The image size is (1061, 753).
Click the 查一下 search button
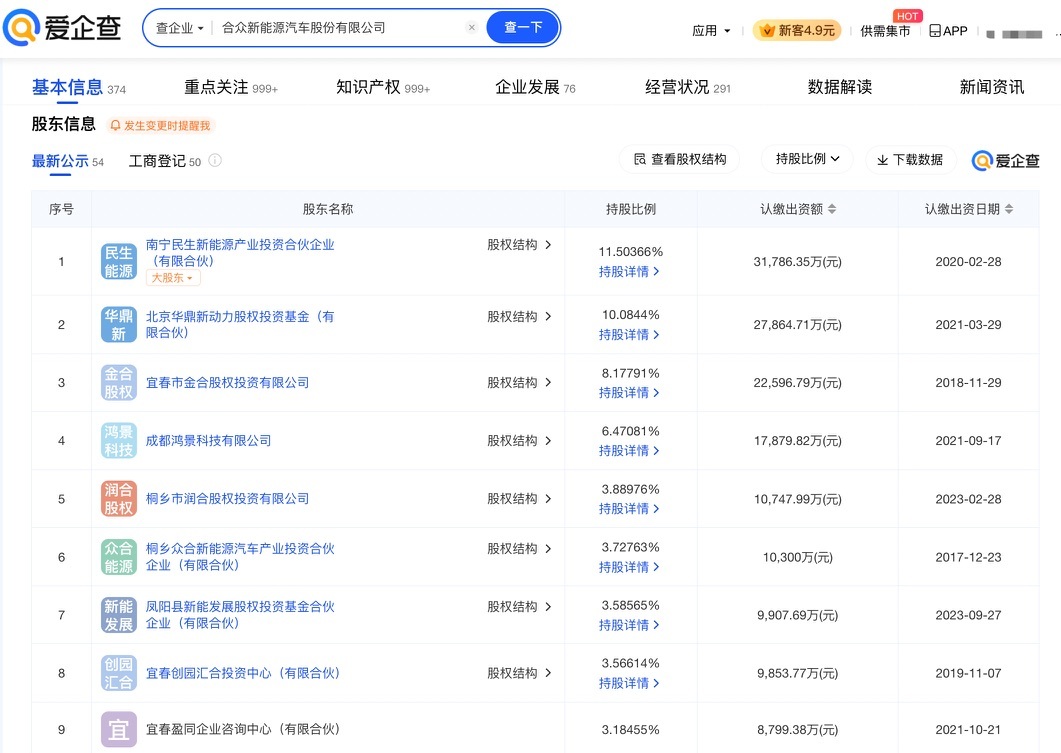(523, 28)
